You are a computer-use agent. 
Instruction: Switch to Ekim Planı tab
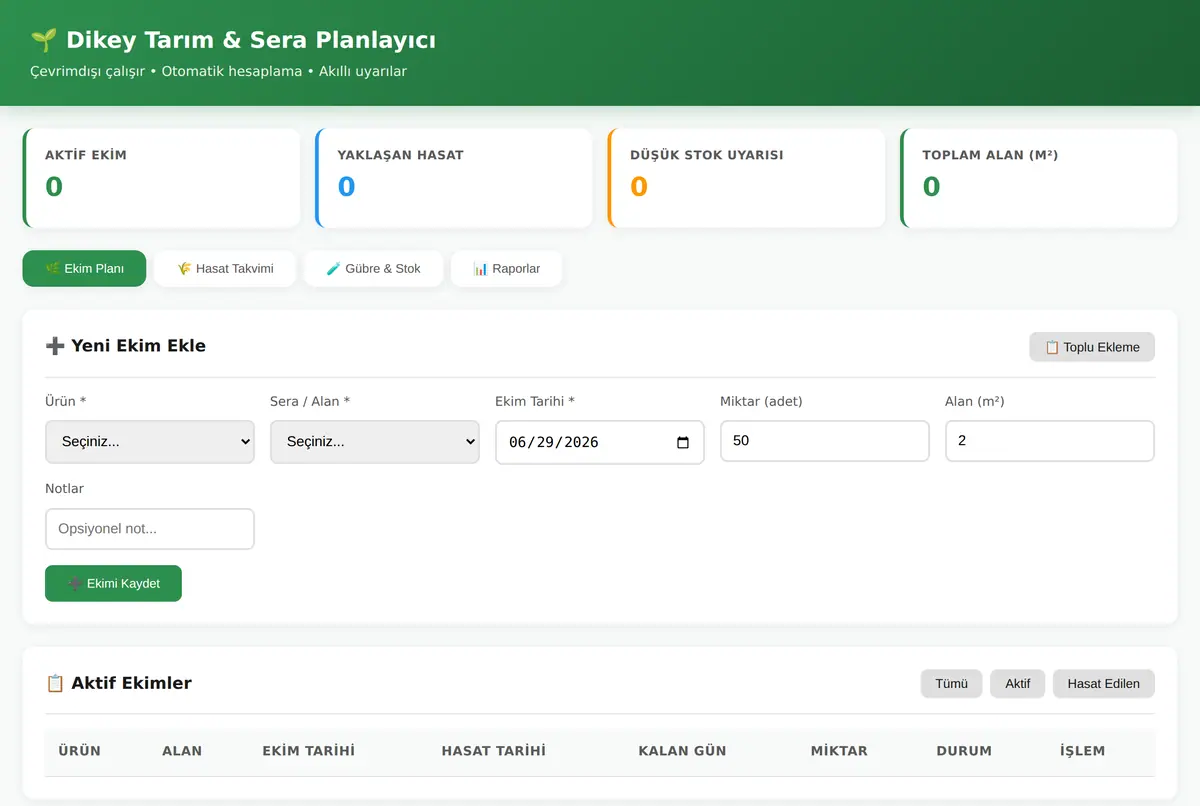(x=85, y=268)
